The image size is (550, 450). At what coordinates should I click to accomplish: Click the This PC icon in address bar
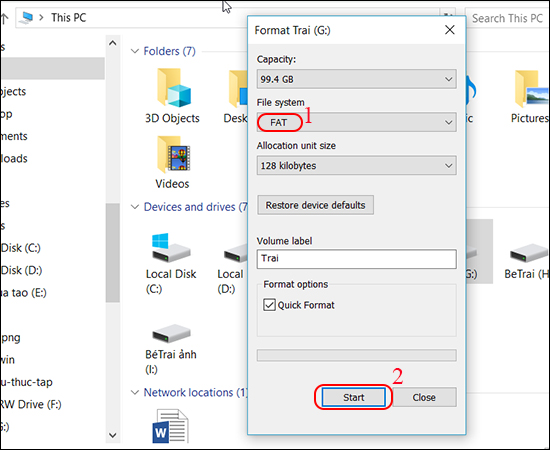(26, 18)
